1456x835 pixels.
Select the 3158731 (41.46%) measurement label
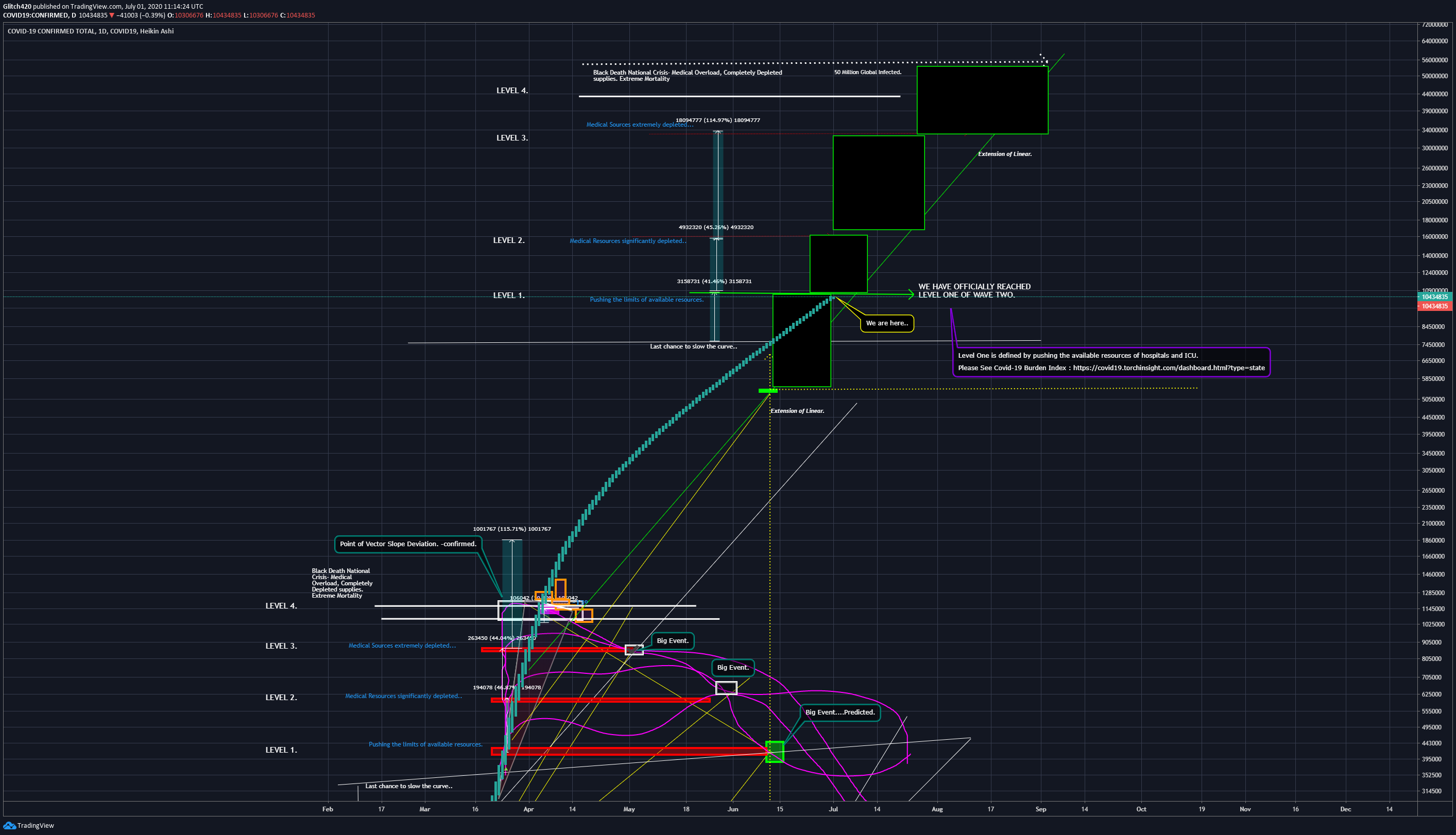point(714,281)
